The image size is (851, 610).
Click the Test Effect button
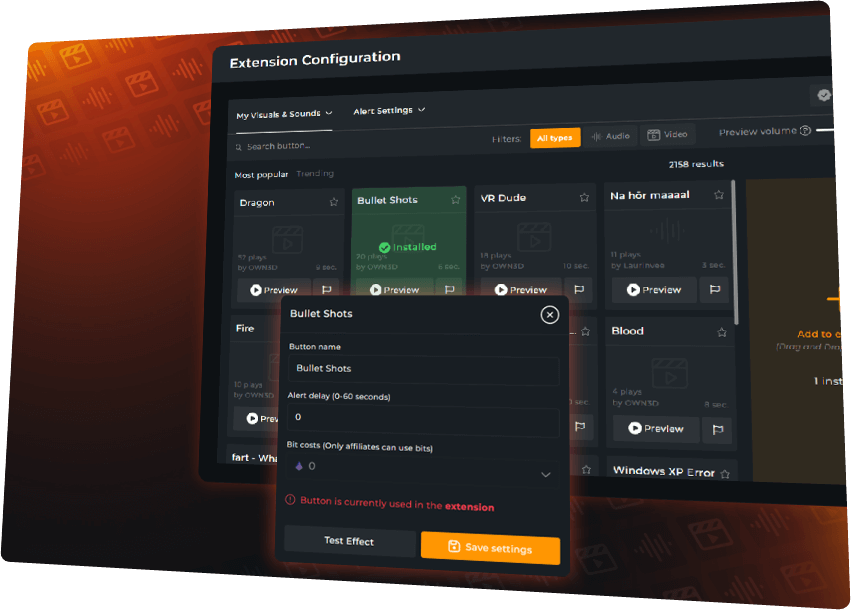tap(350, 541)
